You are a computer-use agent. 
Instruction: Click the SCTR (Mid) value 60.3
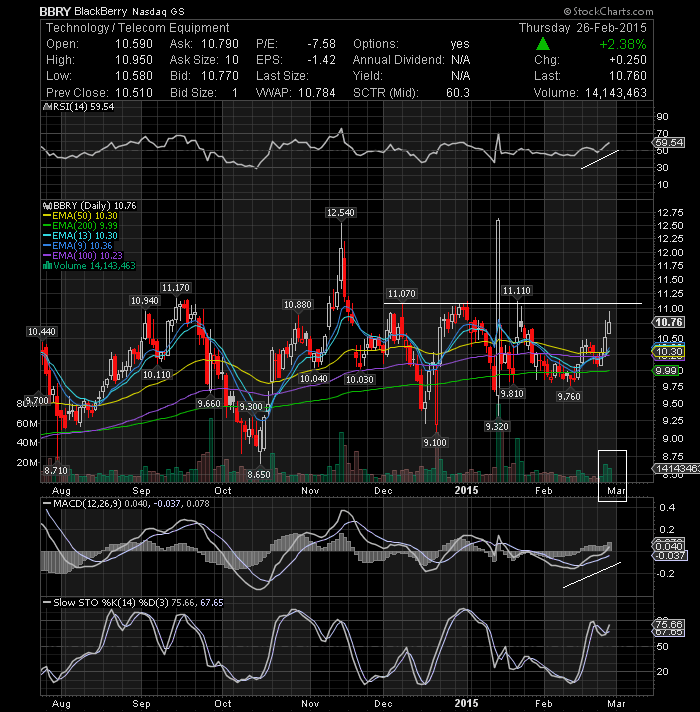coord(458,93)
